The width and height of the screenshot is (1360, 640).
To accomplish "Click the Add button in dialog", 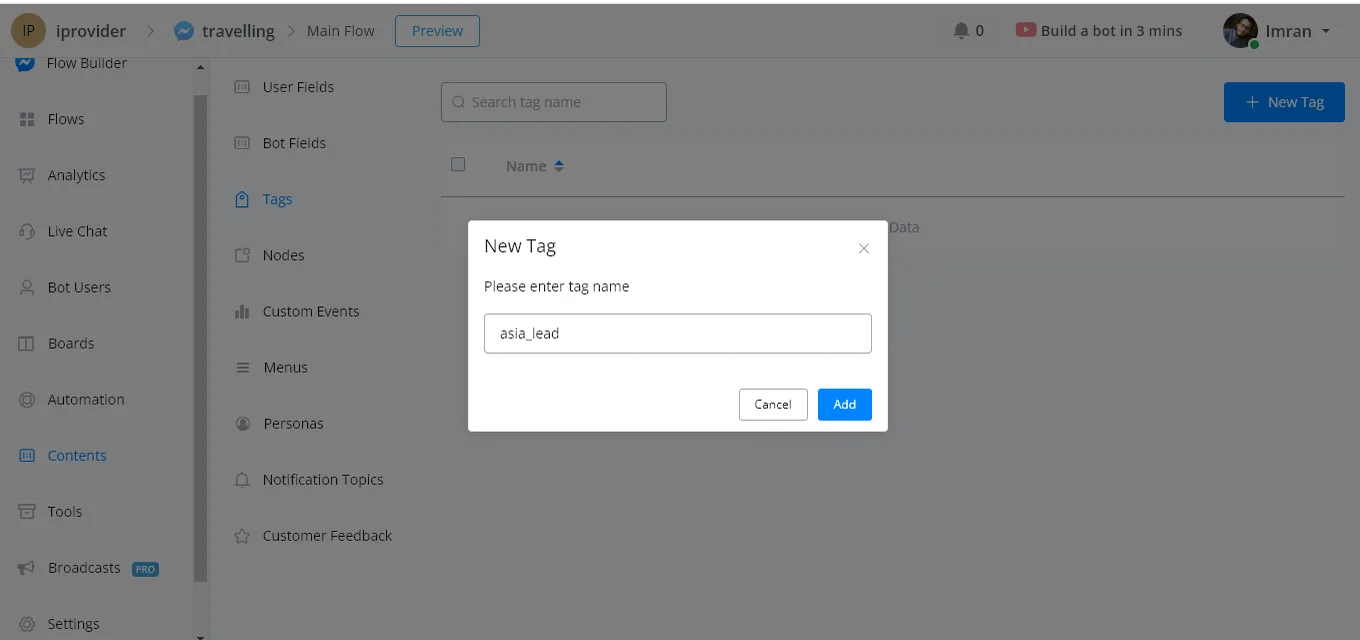I will 845,404.
